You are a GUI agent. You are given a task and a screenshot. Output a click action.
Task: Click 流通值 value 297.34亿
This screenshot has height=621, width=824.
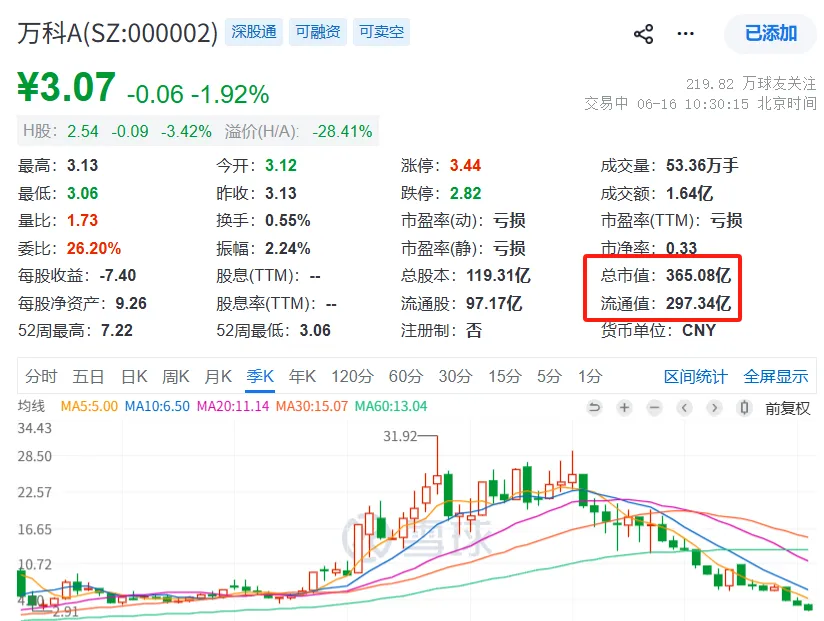(698, 303)
